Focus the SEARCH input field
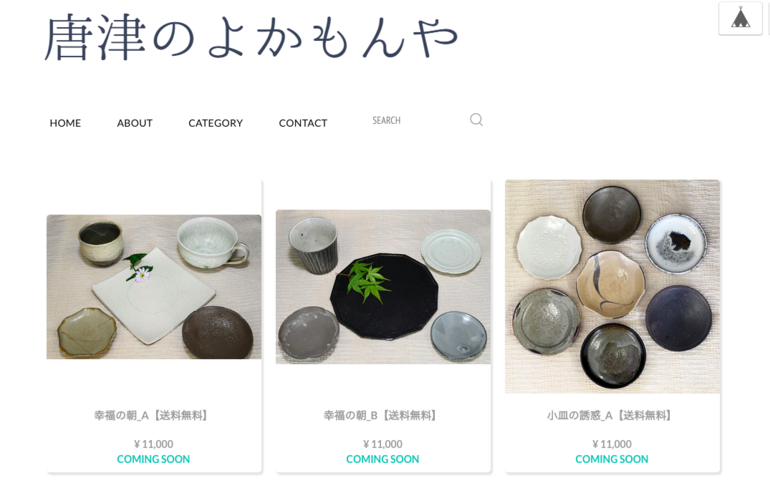This screenshot has width=770, height=483. coord(417,120)
